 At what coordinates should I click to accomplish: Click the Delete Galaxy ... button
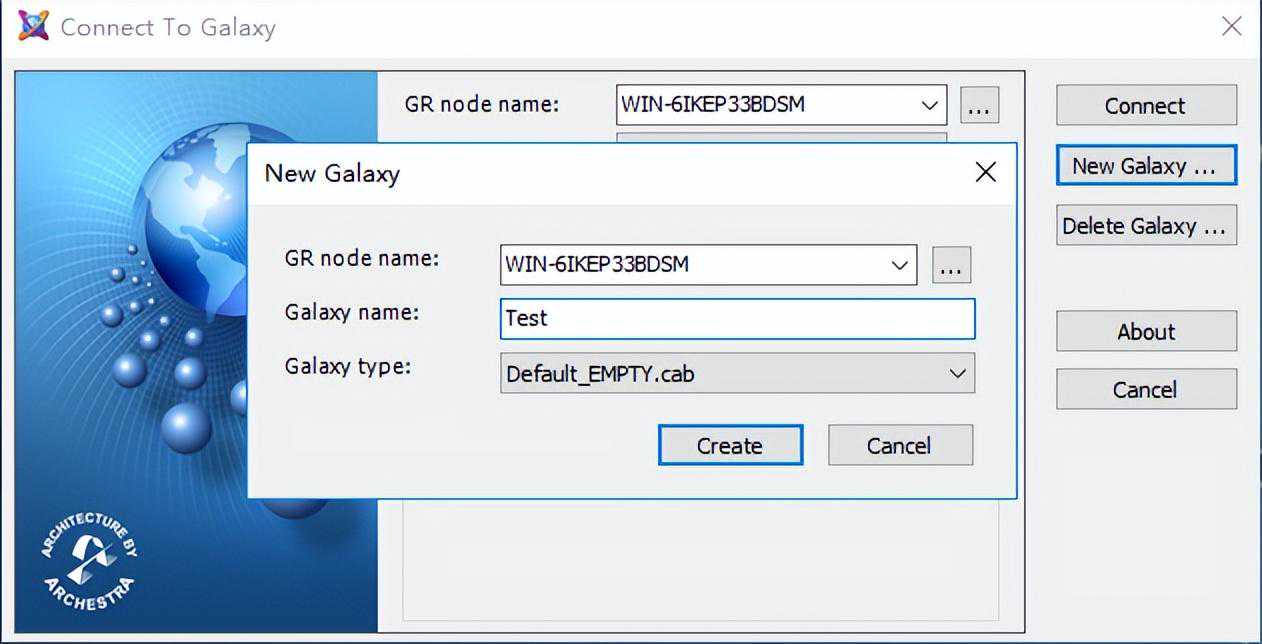[x=1146, y=226]
